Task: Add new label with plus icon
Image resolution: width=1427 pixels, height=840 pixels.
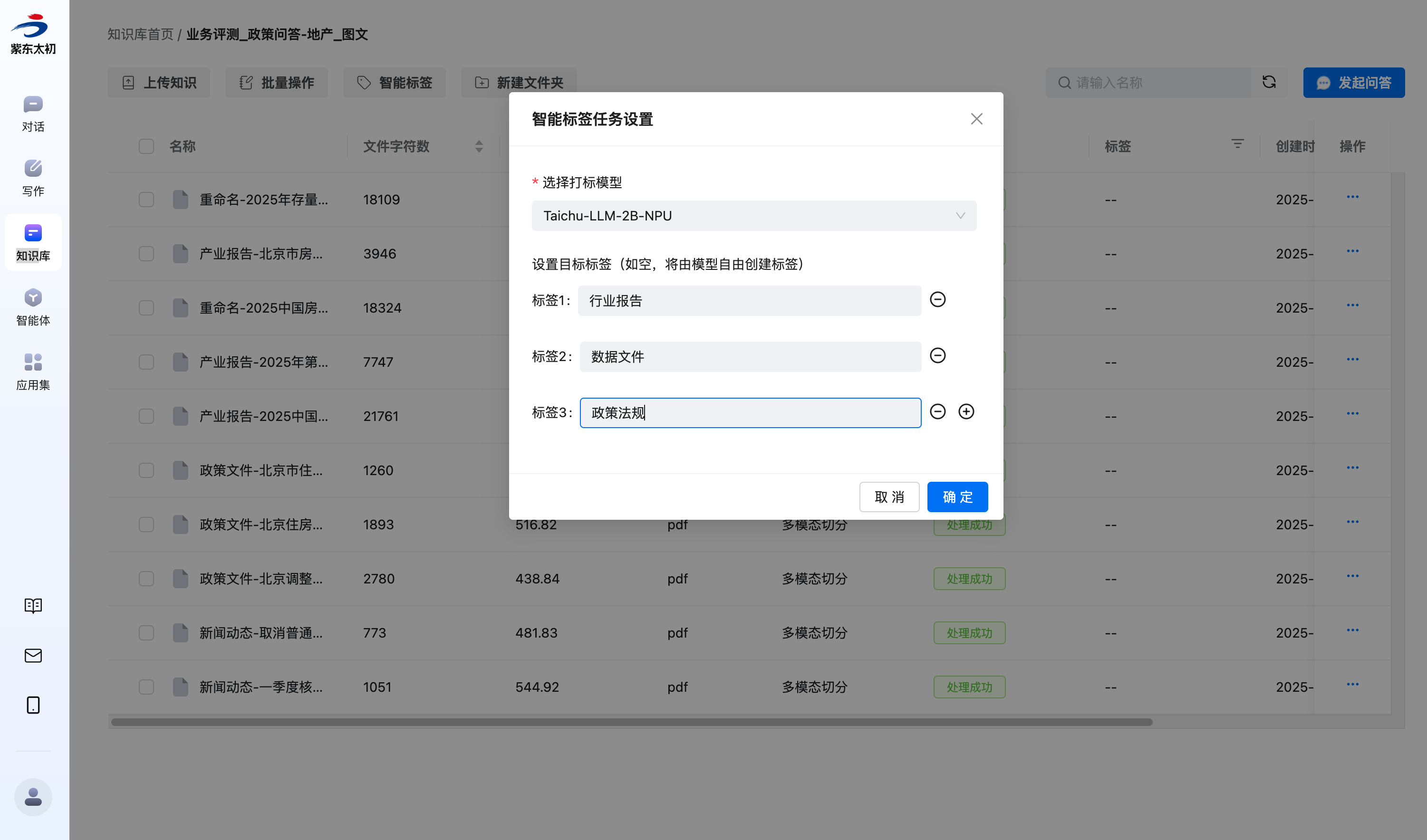Action: (965, 411)
